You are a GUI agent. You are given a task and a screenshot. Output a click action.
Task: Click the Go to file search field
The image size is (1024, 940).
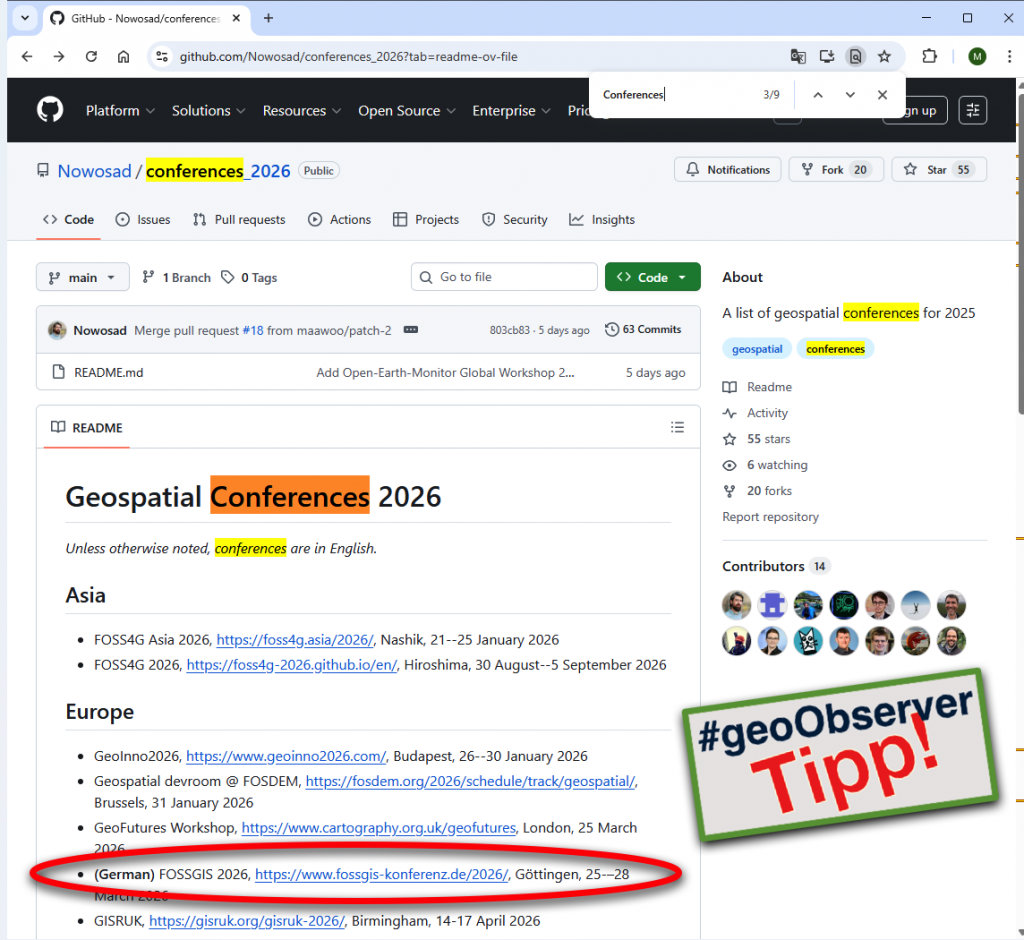pos(504,277)
